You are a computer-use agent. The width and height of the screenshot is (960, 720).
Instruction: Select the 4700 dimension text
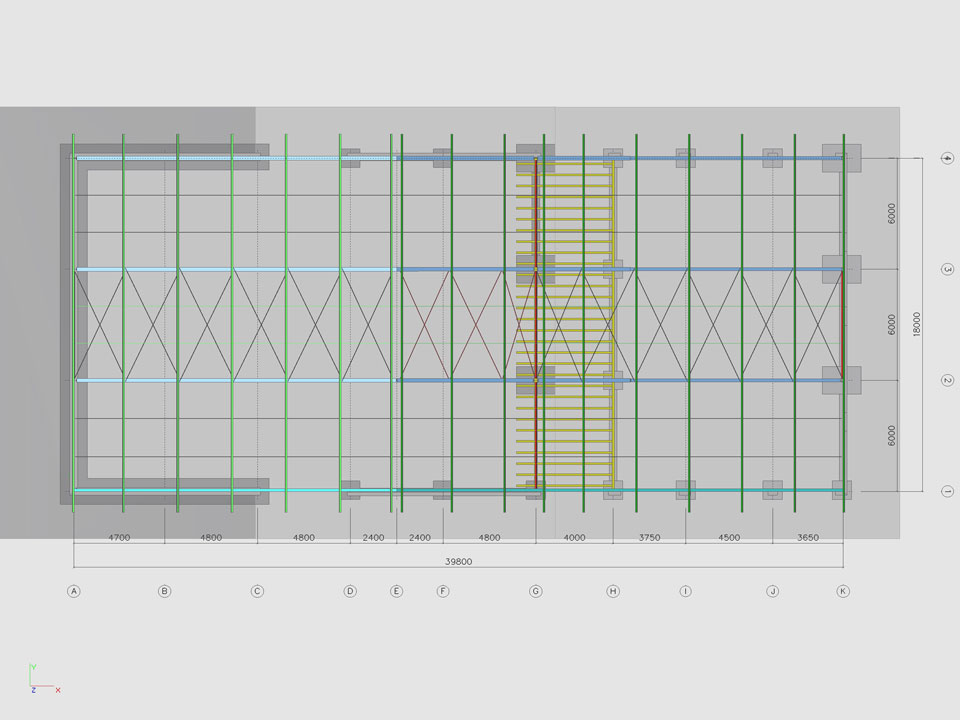pyautogui.click(x=119, y=538)
